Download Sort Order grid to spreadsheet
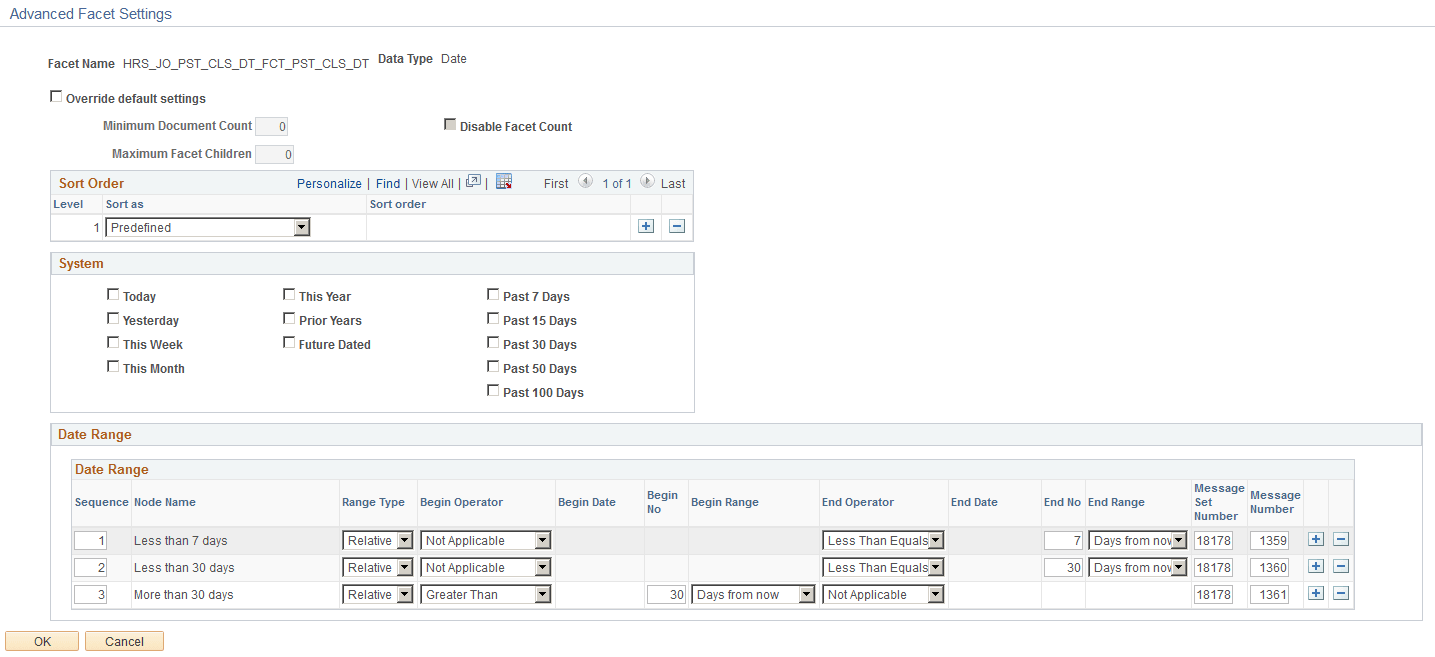The width and height of the screenshot is (1435, 657). tap(503, 182)
